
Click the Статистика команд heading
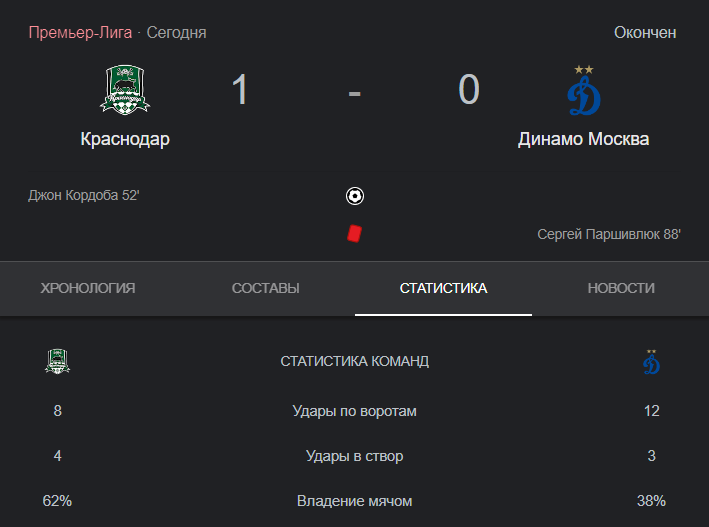[x=354, y=361]
